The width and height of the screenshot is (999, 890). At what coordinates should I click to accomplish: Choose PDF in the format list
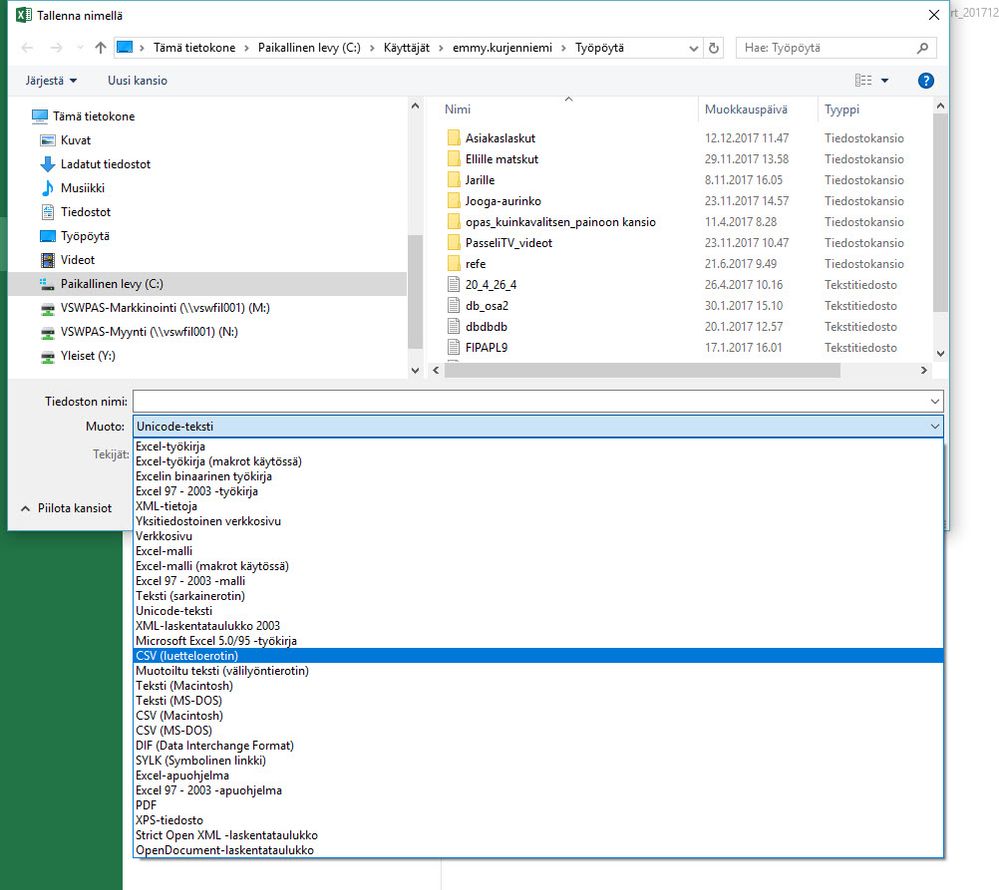538,805
